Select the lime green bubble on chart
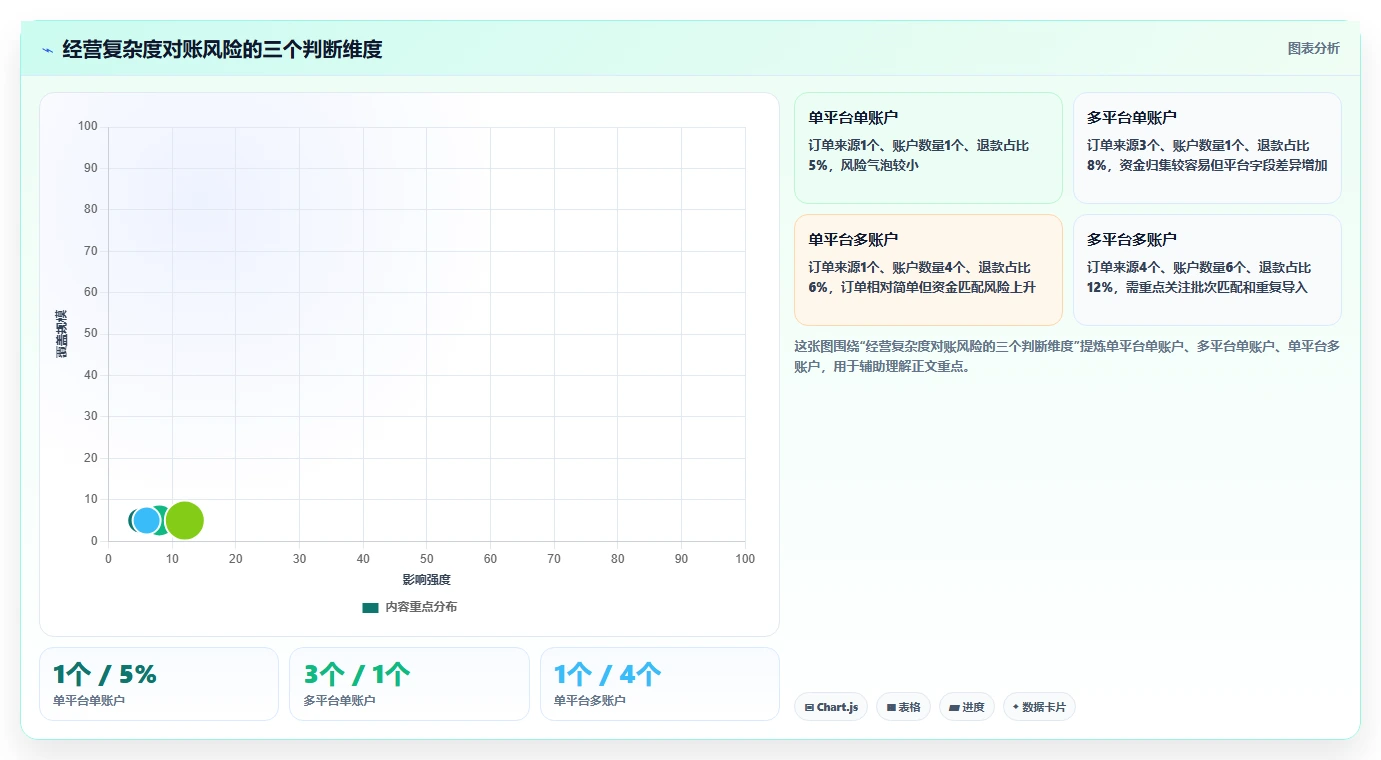This screenshot has height=760, width=1381. click(x=185, y=520)
